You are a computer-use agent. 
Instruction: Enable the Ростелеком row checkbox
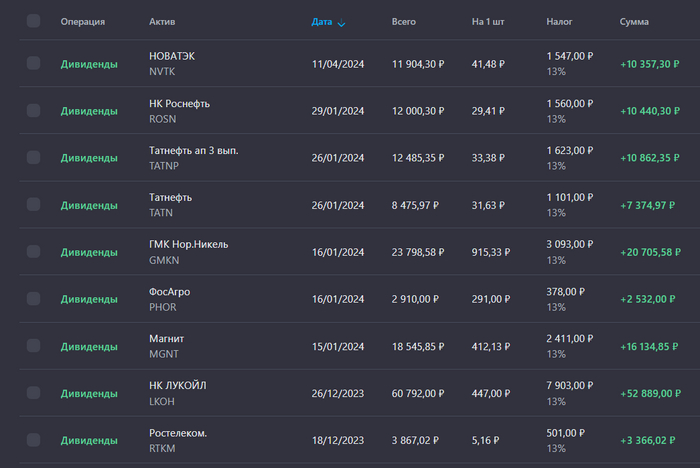tap(34, 440)
